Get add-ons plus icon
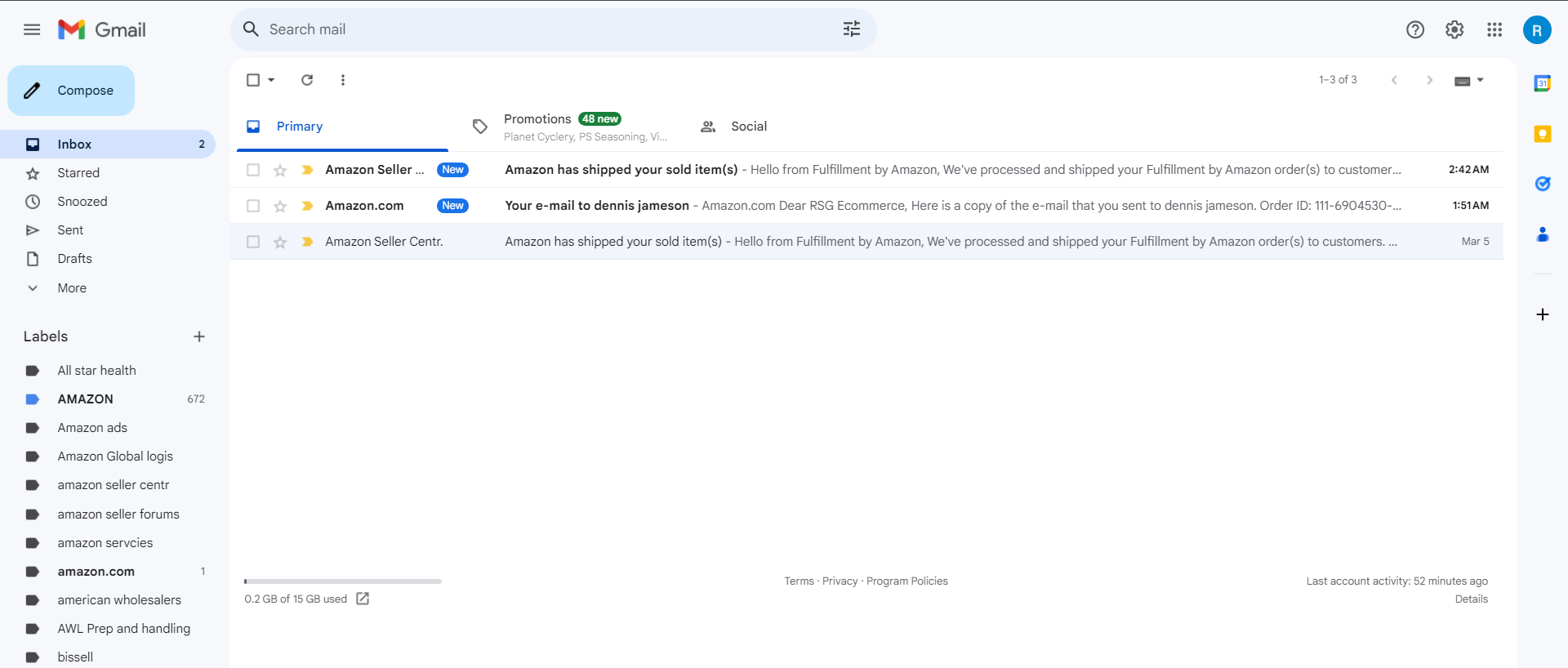Screen dimensions: 1568x668 pos(1543,314)
